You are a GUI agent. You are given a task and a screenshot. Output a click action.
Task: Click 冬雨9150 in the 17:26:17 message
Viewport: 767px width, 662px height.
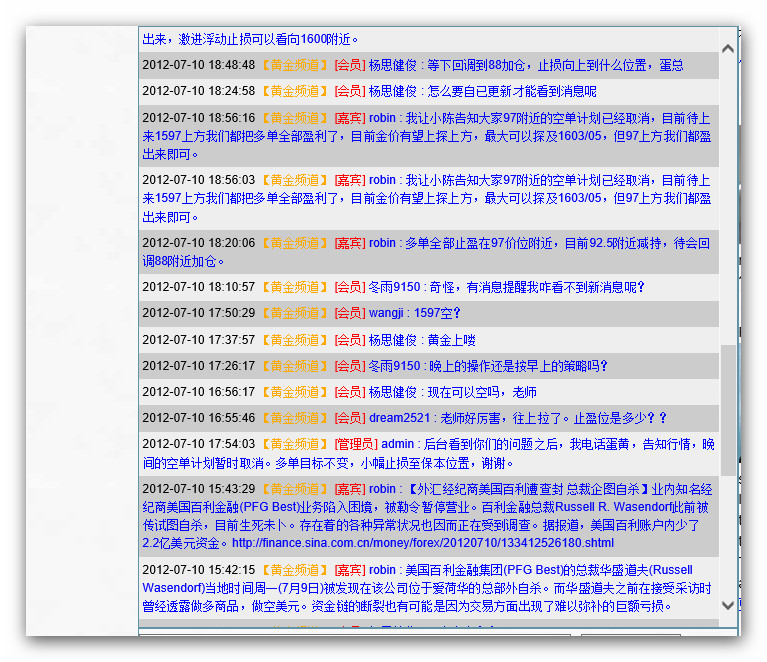[x=394, y=366]
